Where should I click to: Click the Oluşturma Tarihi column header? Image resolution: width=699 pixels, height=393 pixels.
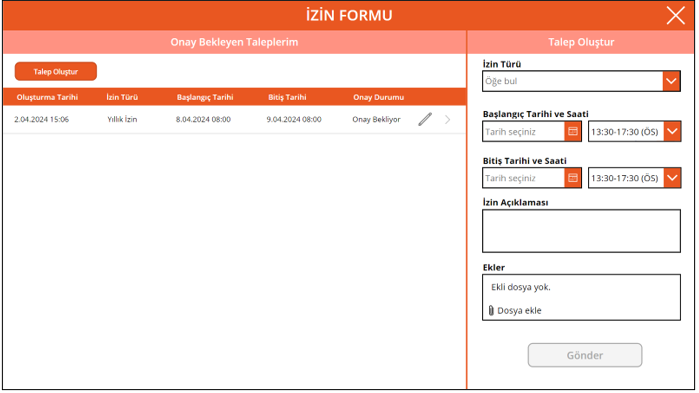click(x=47, y=97)
